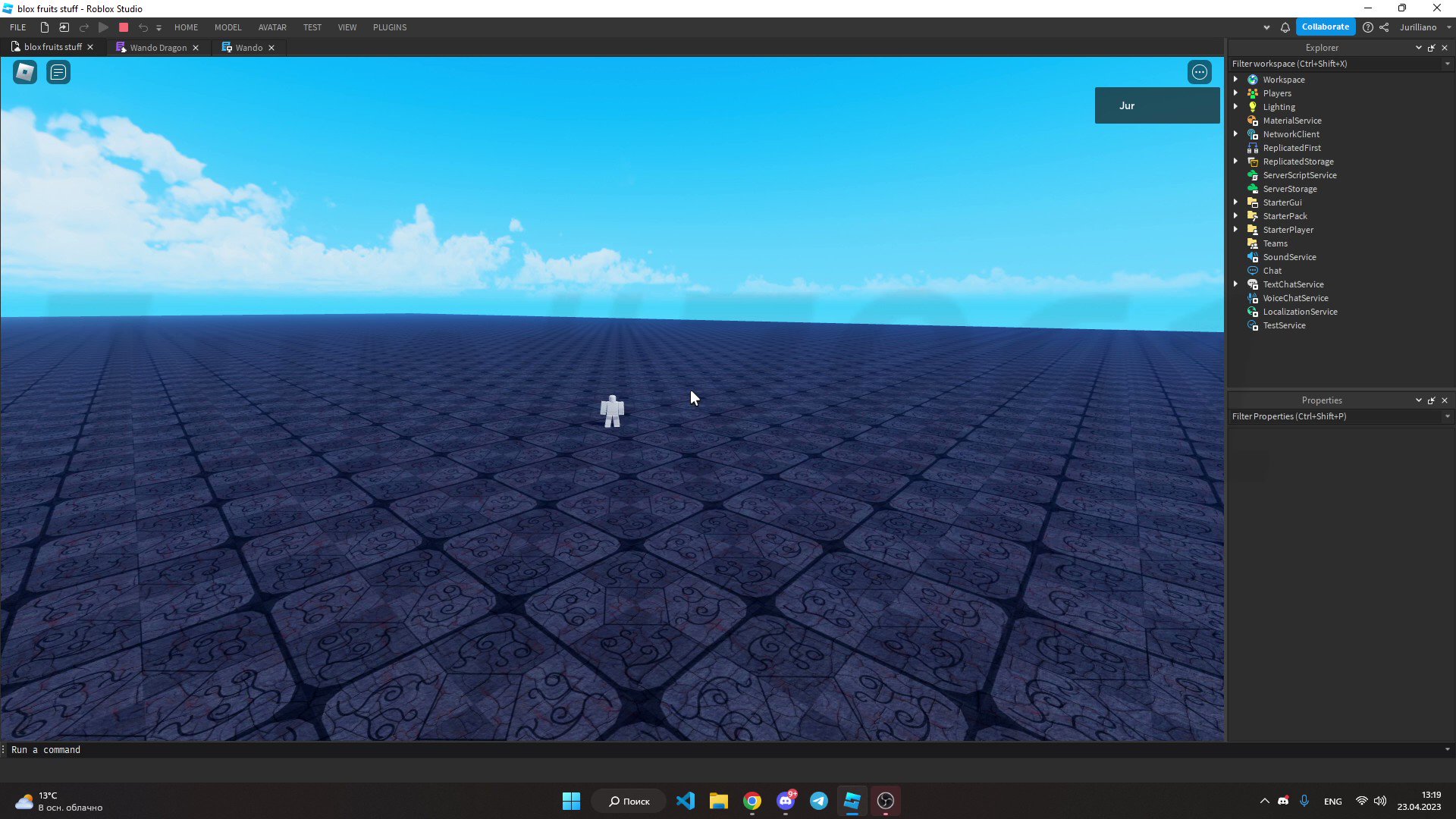This screenshot has width=1456, height=819.
Task: Select MaterialService in Explorer
Action: (x=1291, y=121)
